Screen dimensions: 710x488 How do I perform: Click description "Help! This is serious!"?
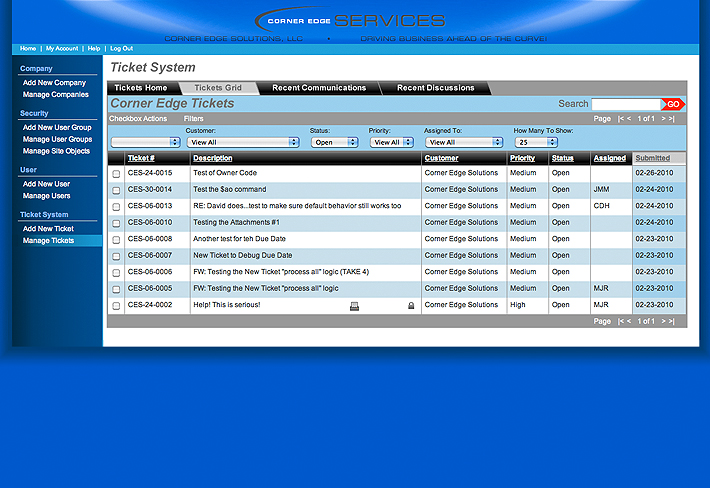coord(226,305)
